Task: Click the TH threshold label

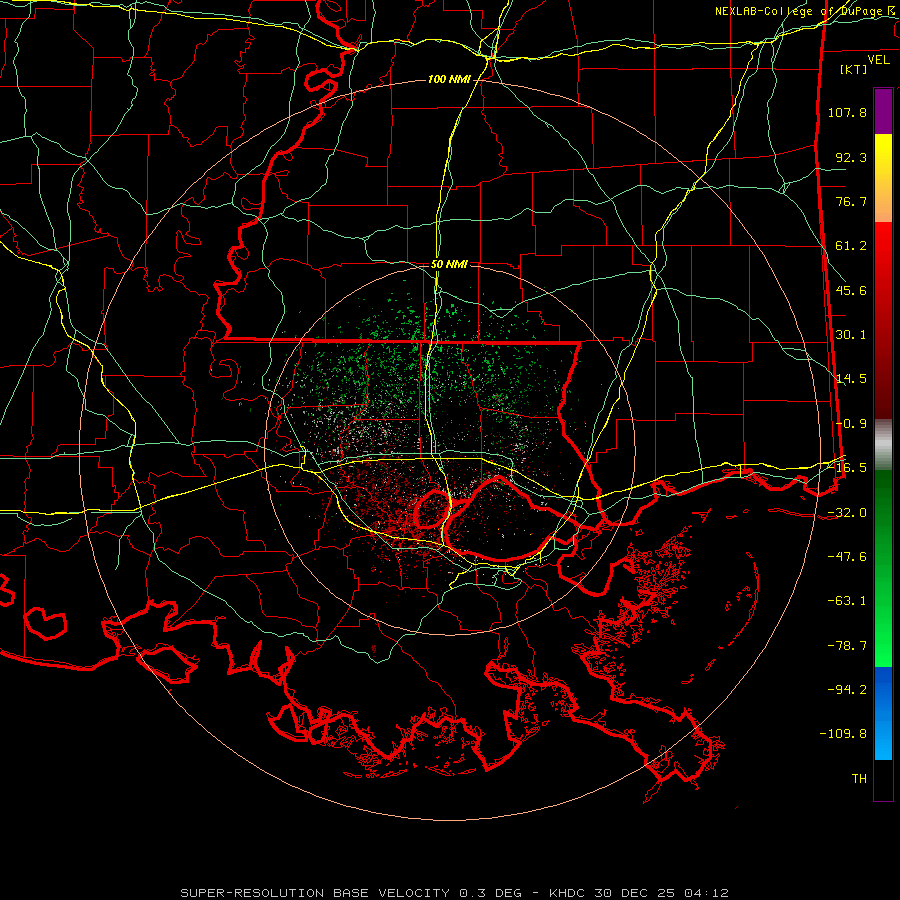Action: pyautogui.click(x=859, y=779)
